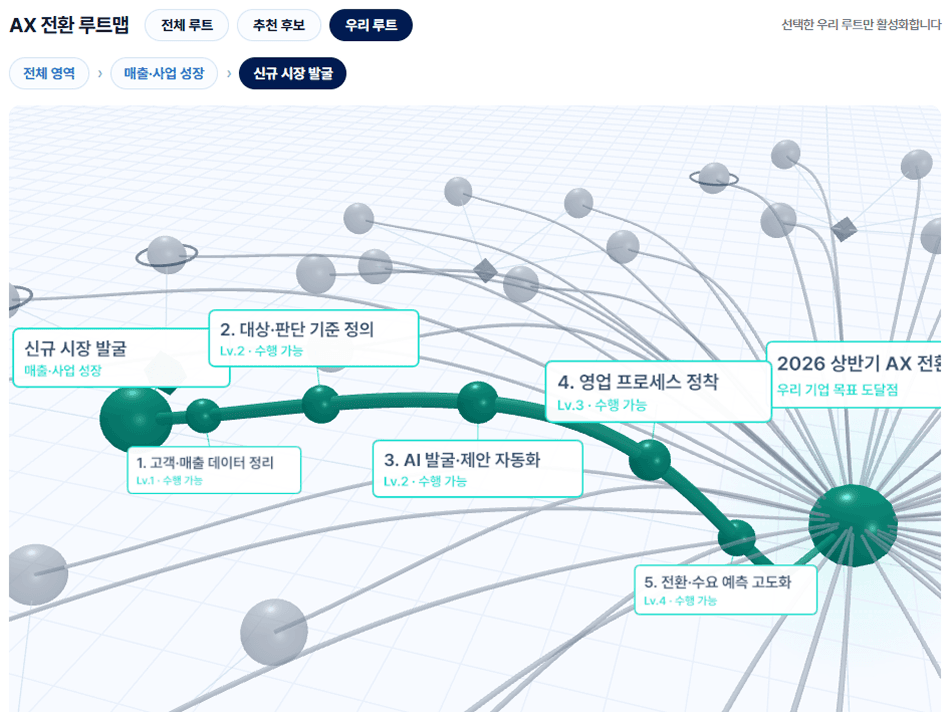The height and width of the screenshot is (712, 949).
Task: Select the 신규 시장 발굴 breadcrumb chip
Action: point(292,73)
